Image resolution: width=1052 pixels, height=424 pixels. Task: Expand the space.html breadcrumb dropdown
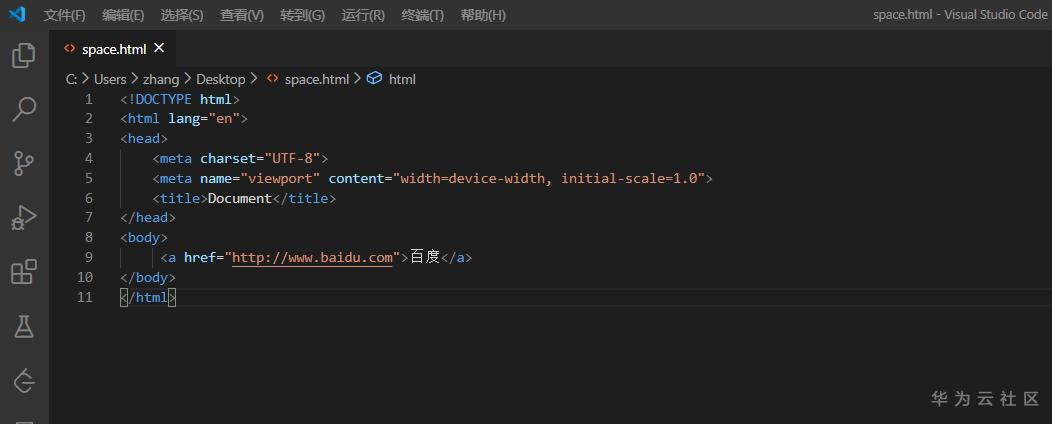(316, 79)
